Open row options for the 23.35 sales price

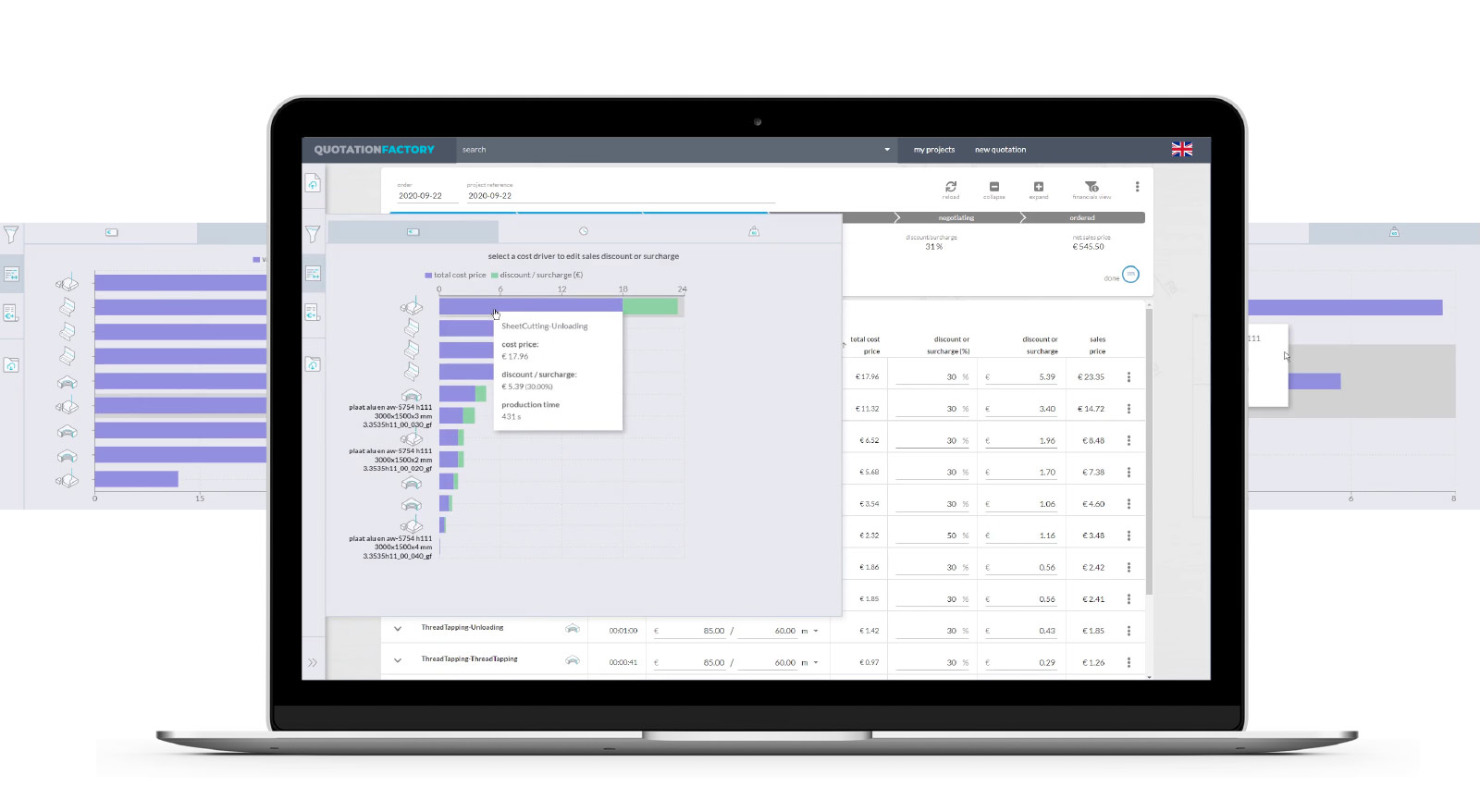click(x=1128, y=377)
